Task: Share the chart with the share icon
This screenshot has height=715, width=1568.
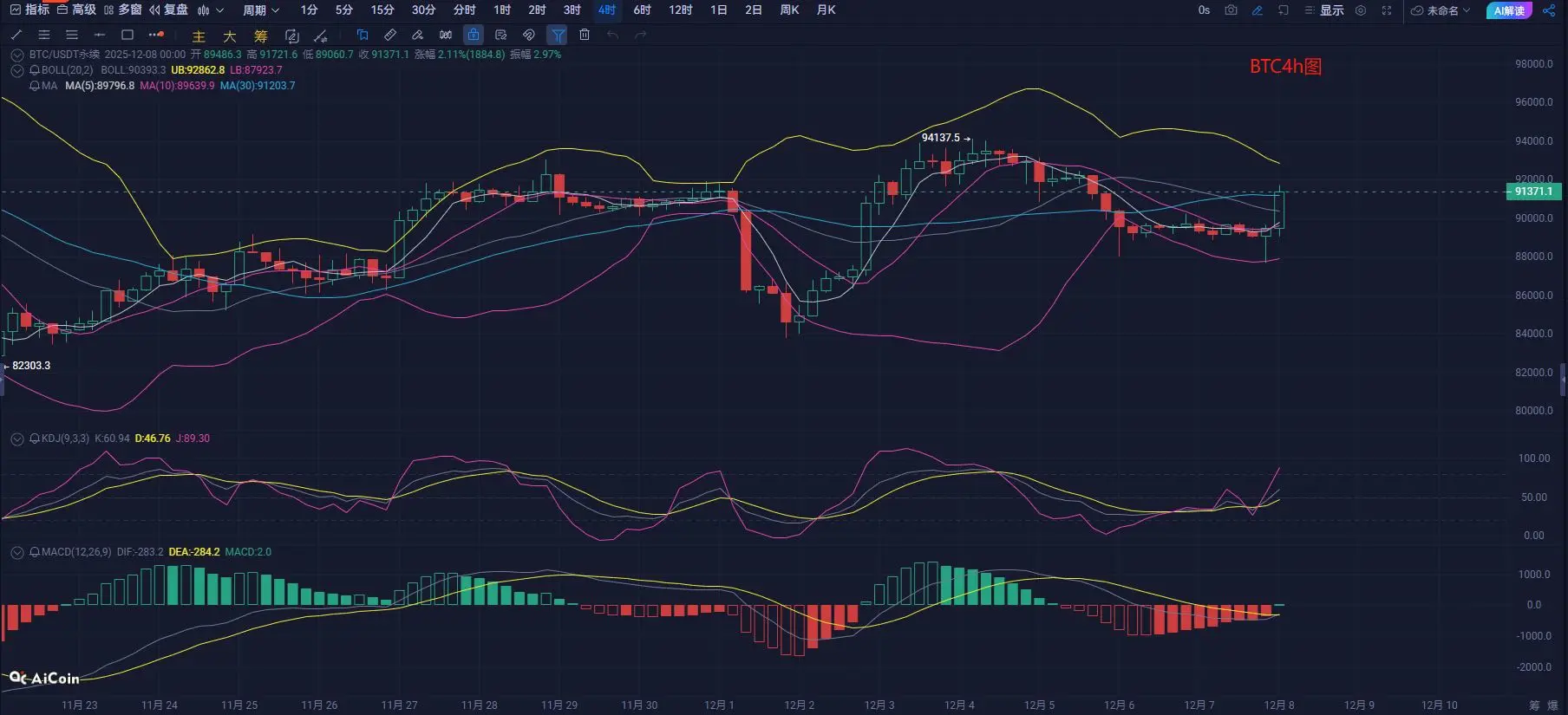Action: click(x=1549, y=10)
